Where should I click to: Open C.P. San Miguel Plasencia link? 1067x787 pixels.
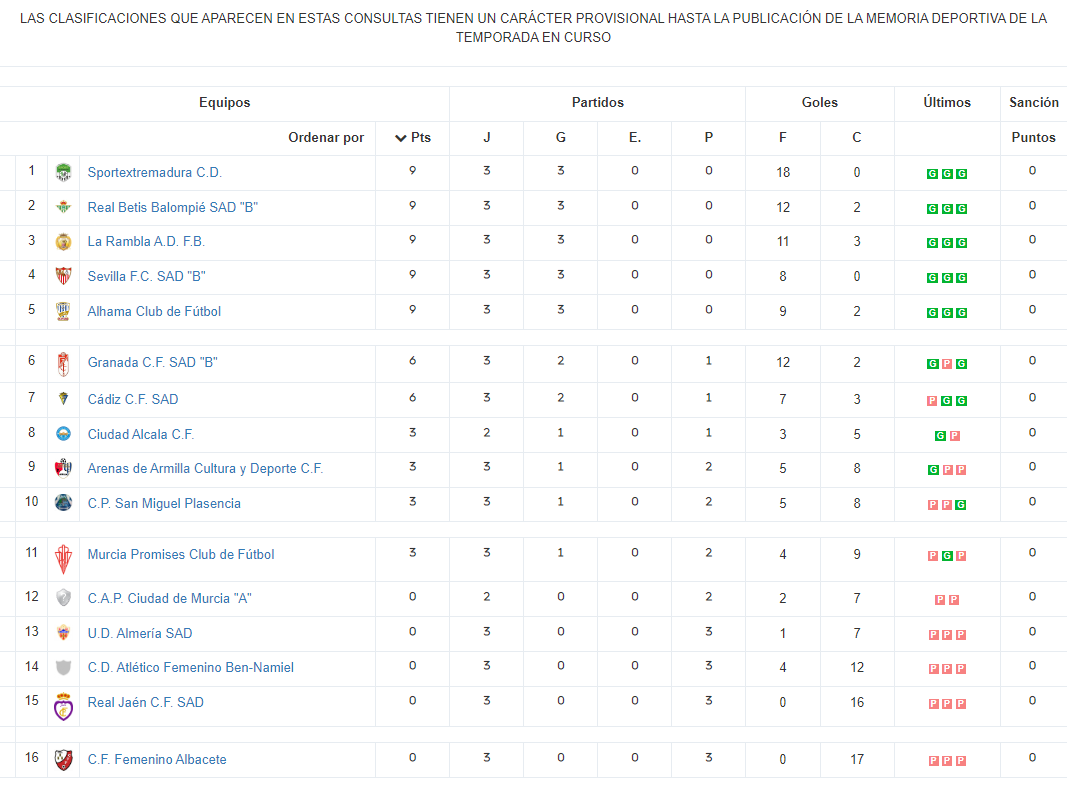[x=164, y=503]
